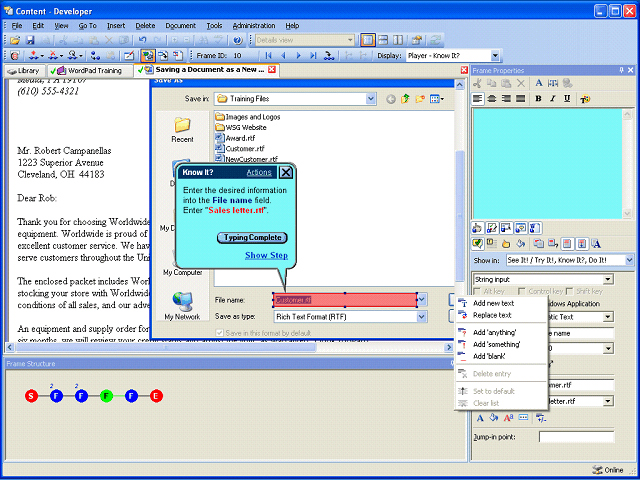
Task: Open the File menu
Action: [17, 26]
